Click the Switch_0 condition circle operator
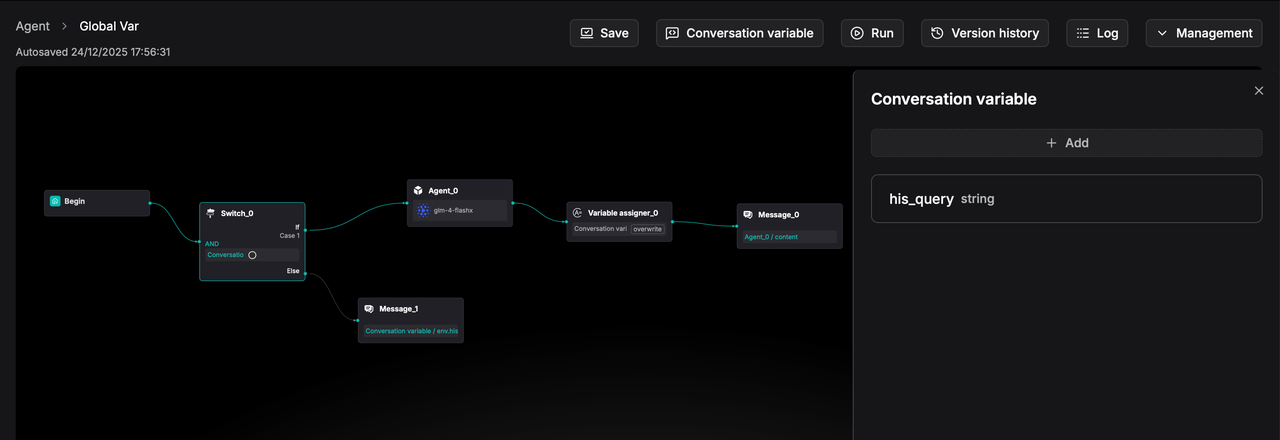This screenshot has width=1280, height=440. coord(252,255)
